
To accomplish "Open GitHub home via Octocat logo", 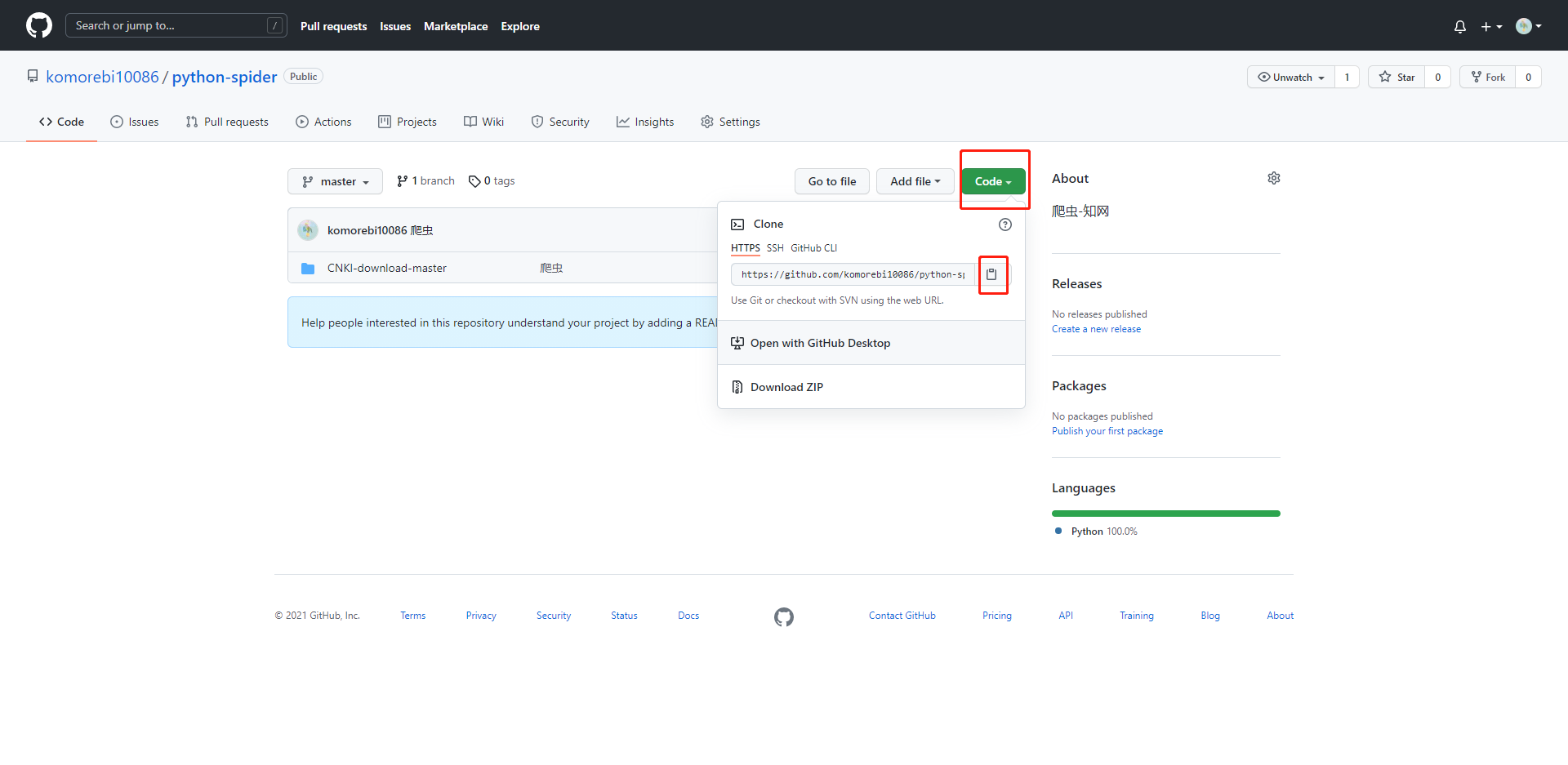I will pyautogui.click(x=38, y=25).
